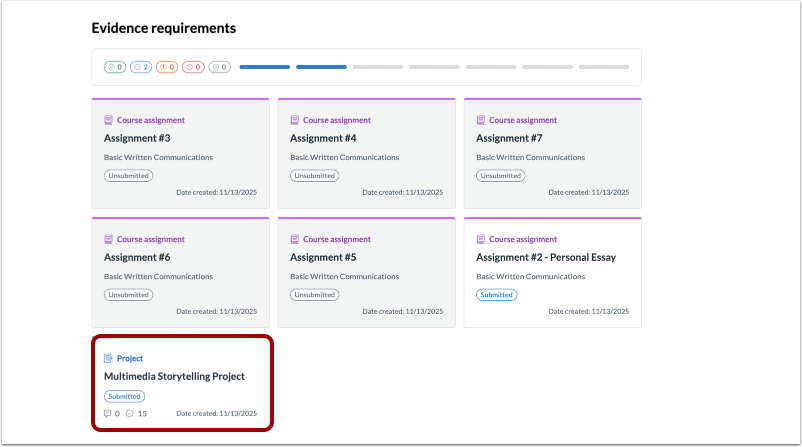802x447 pixels.
Task: Click 'Date created: 11/13/2025' on Assignment #3
Action: pyautogui.click(x=217, y=192)
